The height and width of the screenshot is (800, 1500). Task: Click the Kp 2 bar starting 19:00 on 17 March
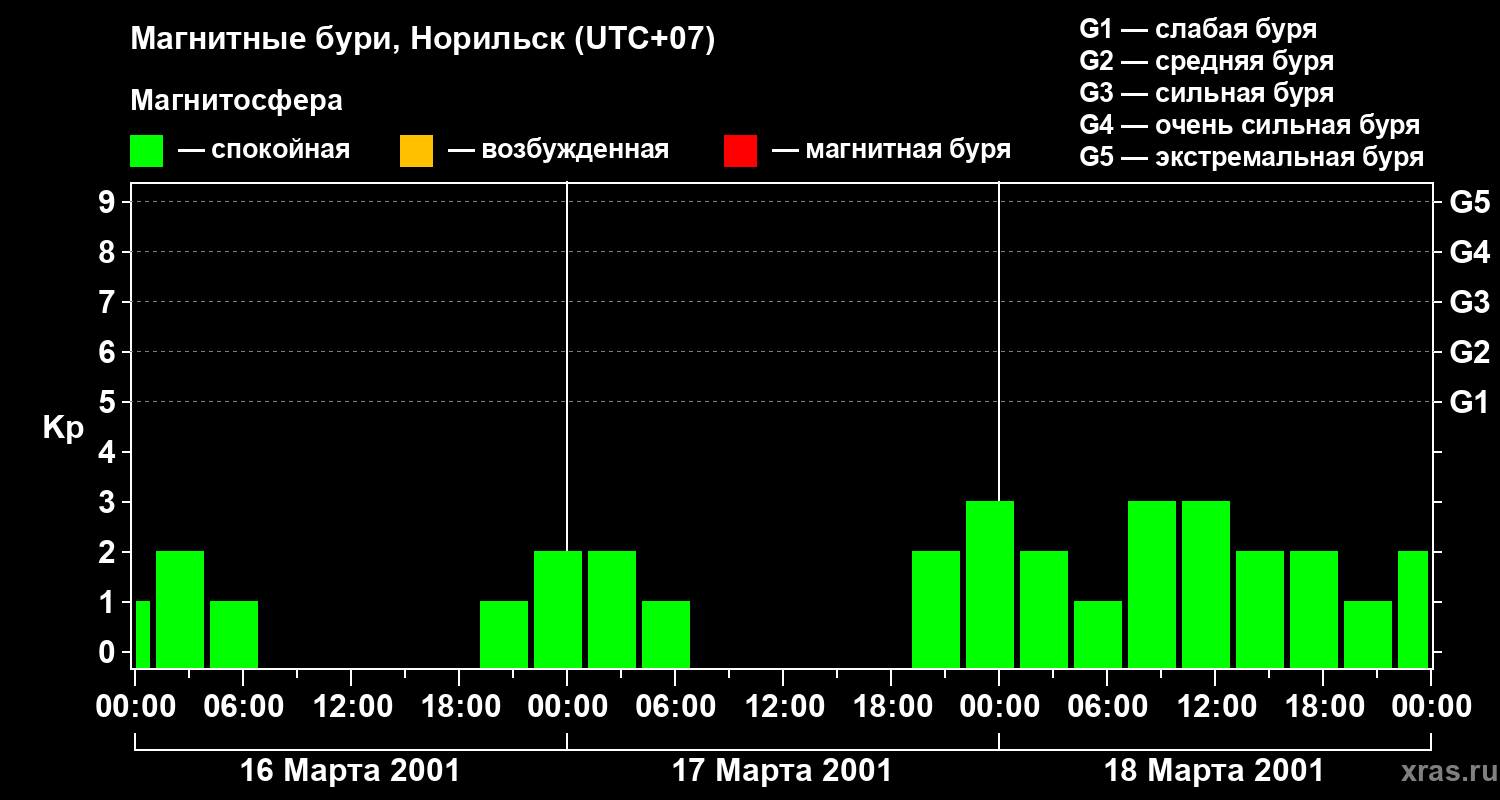pos(936,609)
